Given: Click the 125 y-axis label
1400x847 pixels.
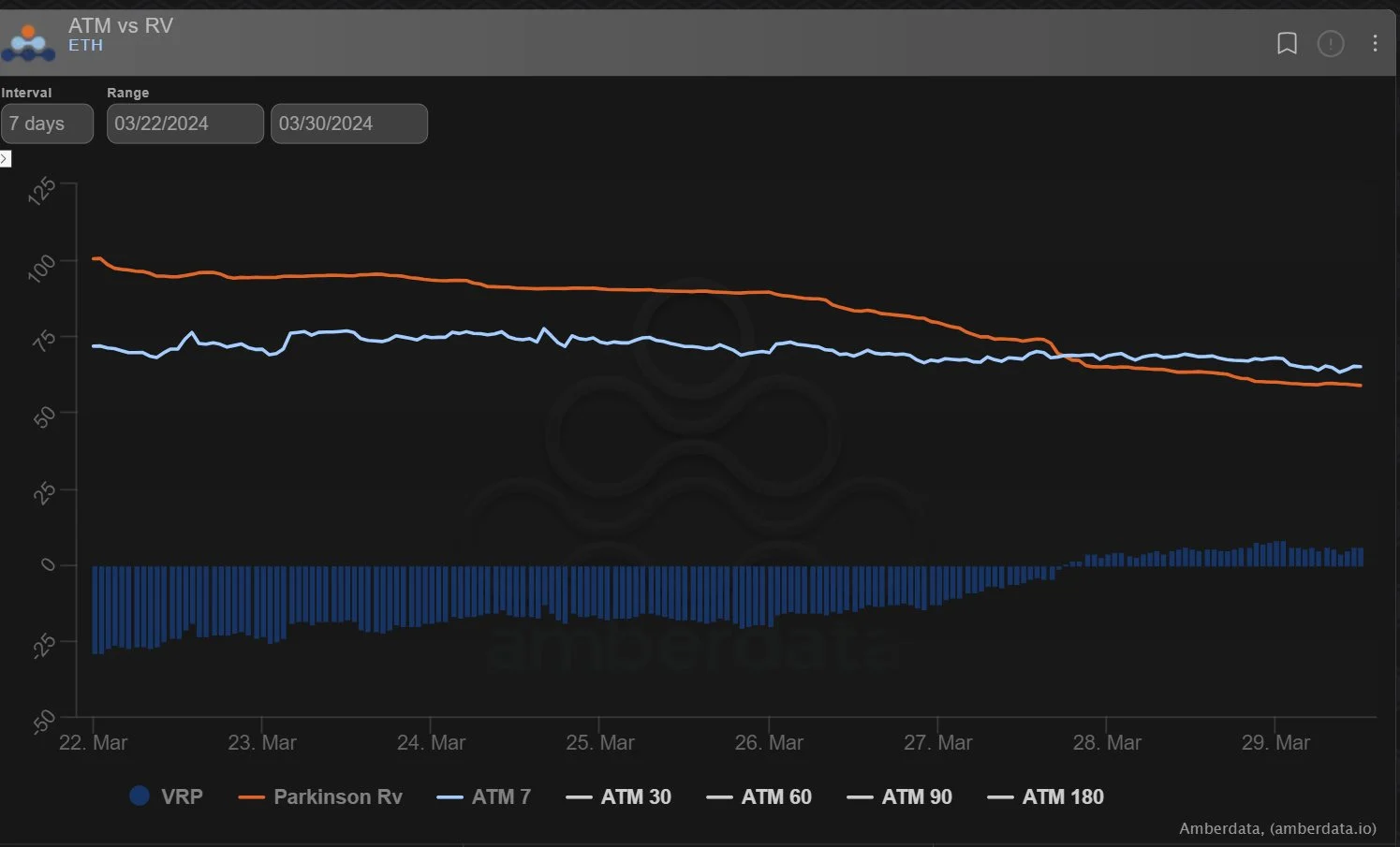Looking at the screenshot, I should pos(42,191).
